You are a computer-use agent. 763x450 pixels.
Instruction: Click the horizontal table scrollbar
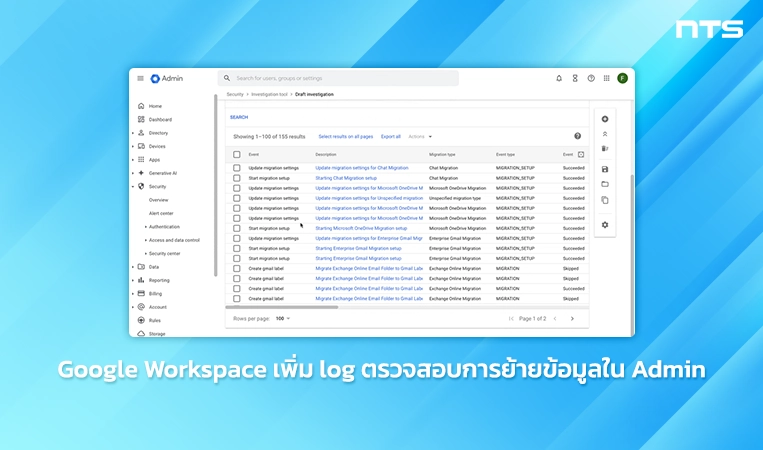pos(281,307)
